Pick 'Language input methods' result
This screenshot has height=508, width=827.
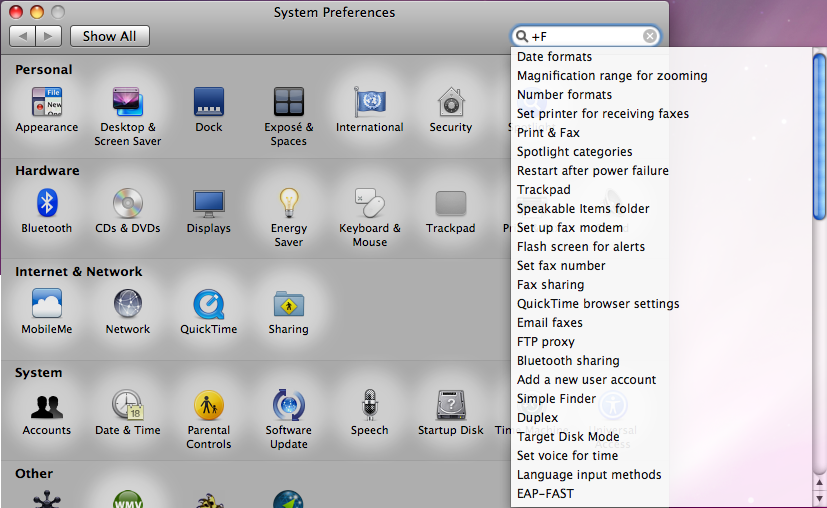tap(589, 474)
